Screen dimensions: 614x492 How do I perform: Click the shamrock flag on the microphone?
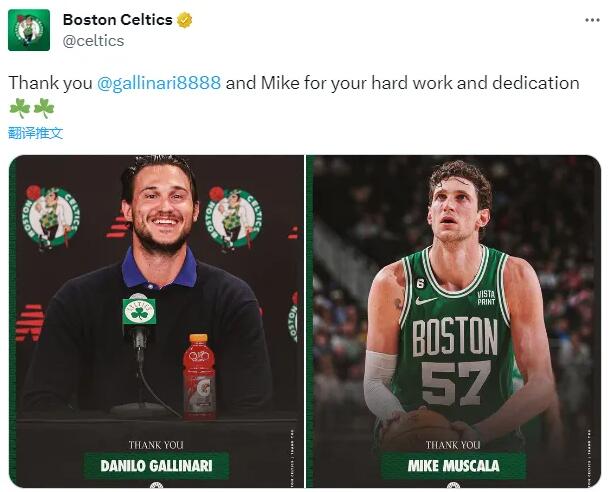pyautogui.click(x=139, y=311)
